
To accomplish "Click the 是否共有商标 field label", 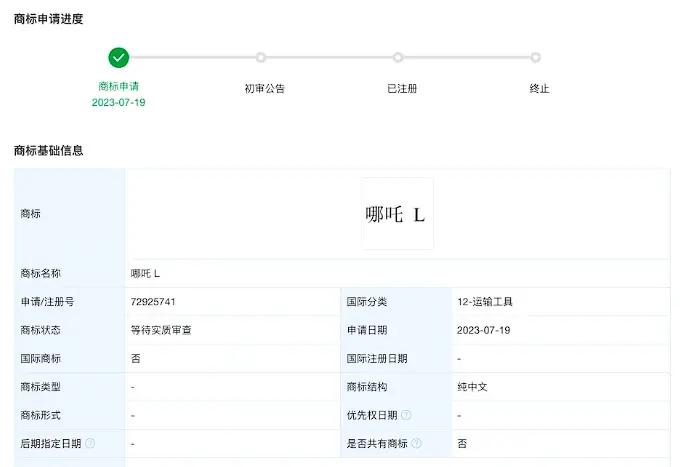I will click(377, 443).
